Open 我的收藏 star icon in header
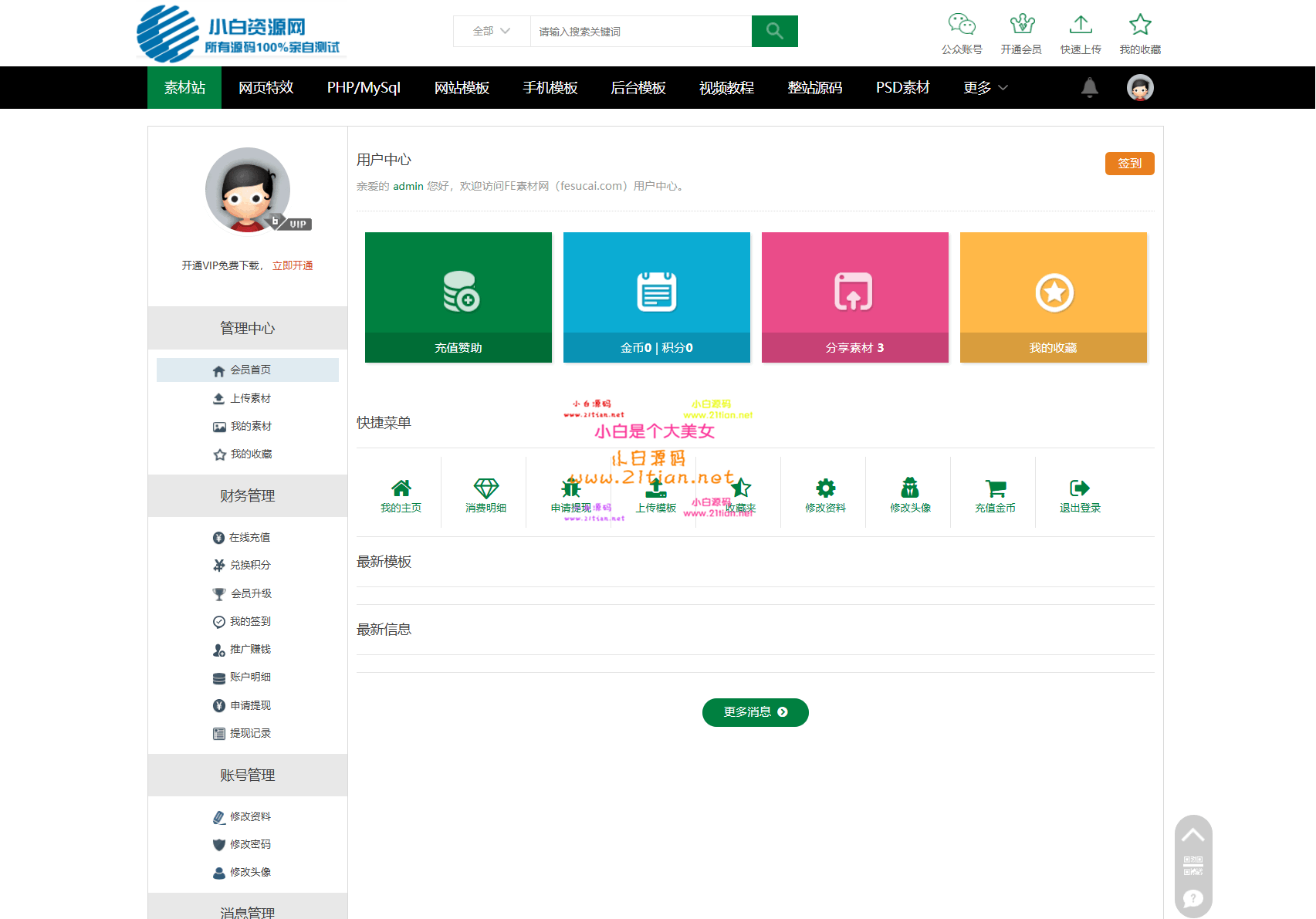This screenshot has width=1316, height=919. (x=1140, y=25)
